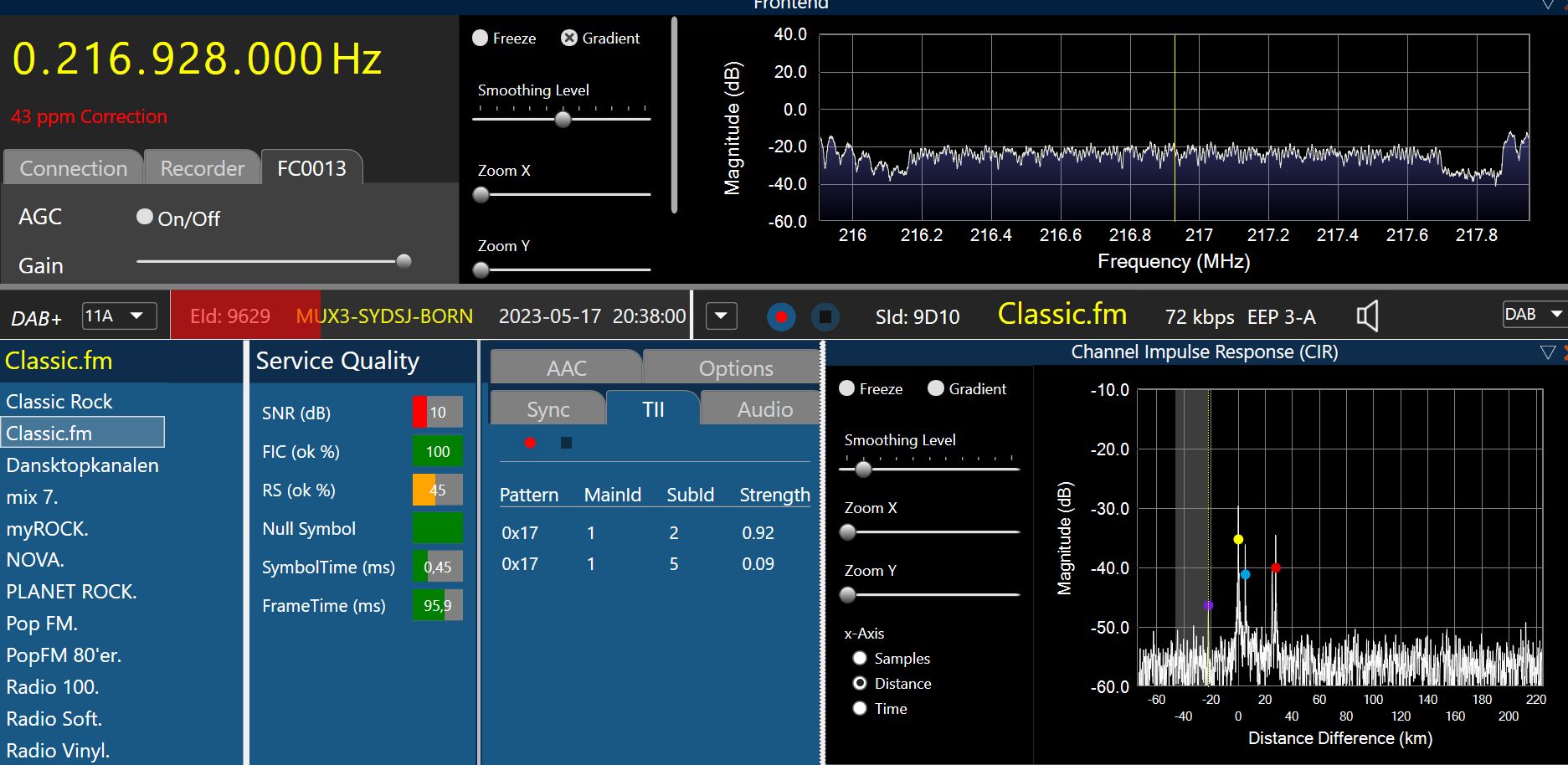Select Samples for the CIR x-Axis
Screen dimensions: 1568x765
[860, 659]
